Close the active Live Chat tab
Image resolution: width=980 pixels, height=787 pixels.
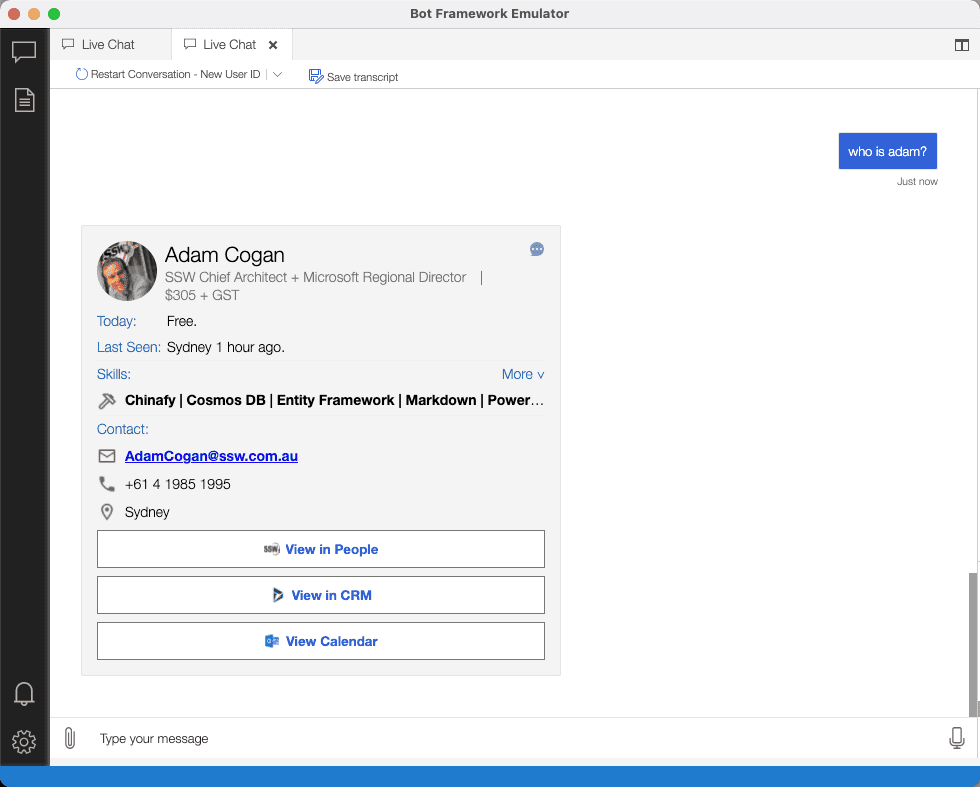[x=273, y=45]
